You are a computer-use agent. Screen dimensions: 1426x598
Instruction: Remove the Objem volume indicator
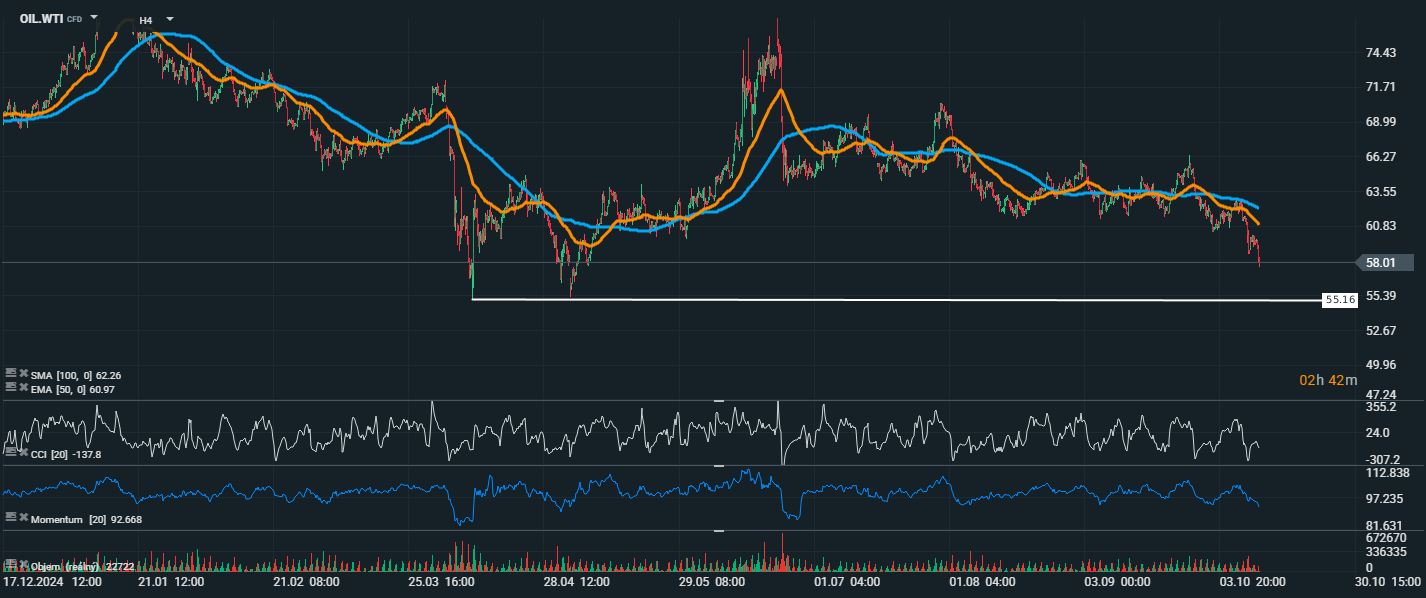(x=23, y=565)
